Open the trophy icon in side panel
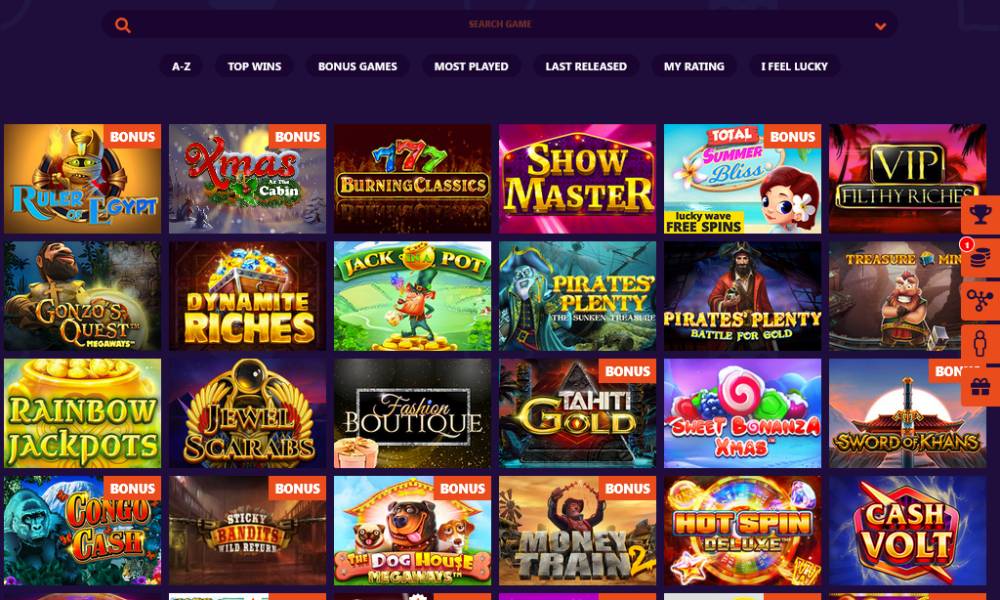The image size is (1000, 600). (980, 215)
